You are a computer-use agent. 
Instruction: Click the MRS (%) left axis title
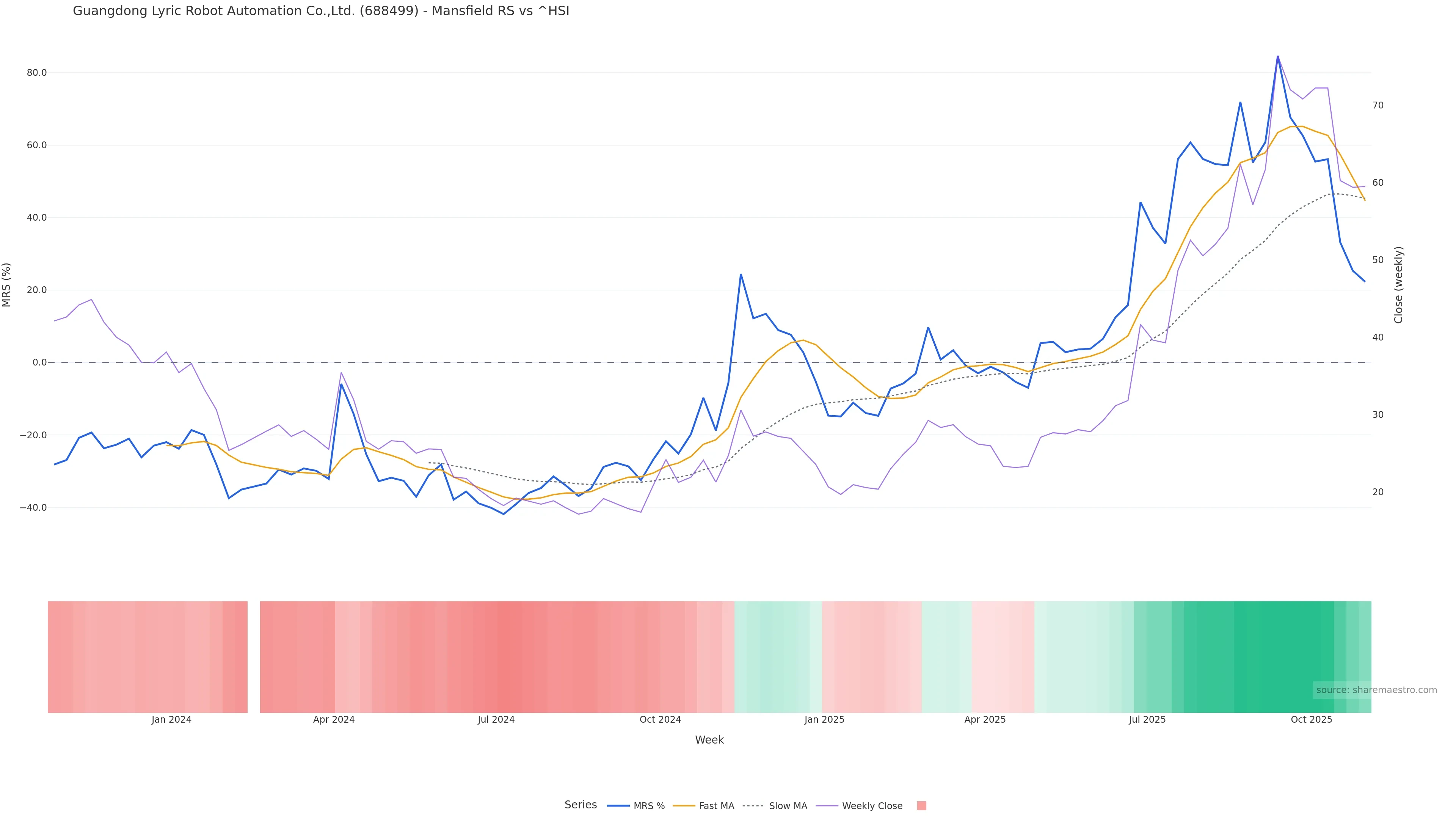[7, 285]
